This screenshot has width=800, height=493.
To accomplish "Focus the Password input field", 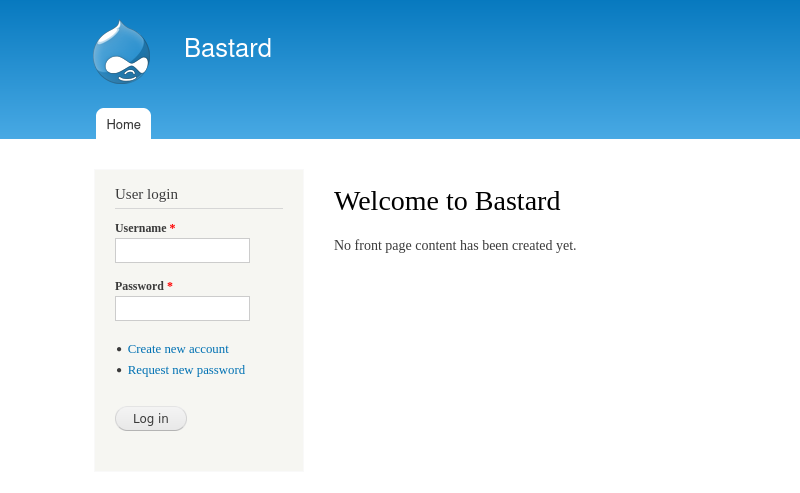I will [182, 309].
